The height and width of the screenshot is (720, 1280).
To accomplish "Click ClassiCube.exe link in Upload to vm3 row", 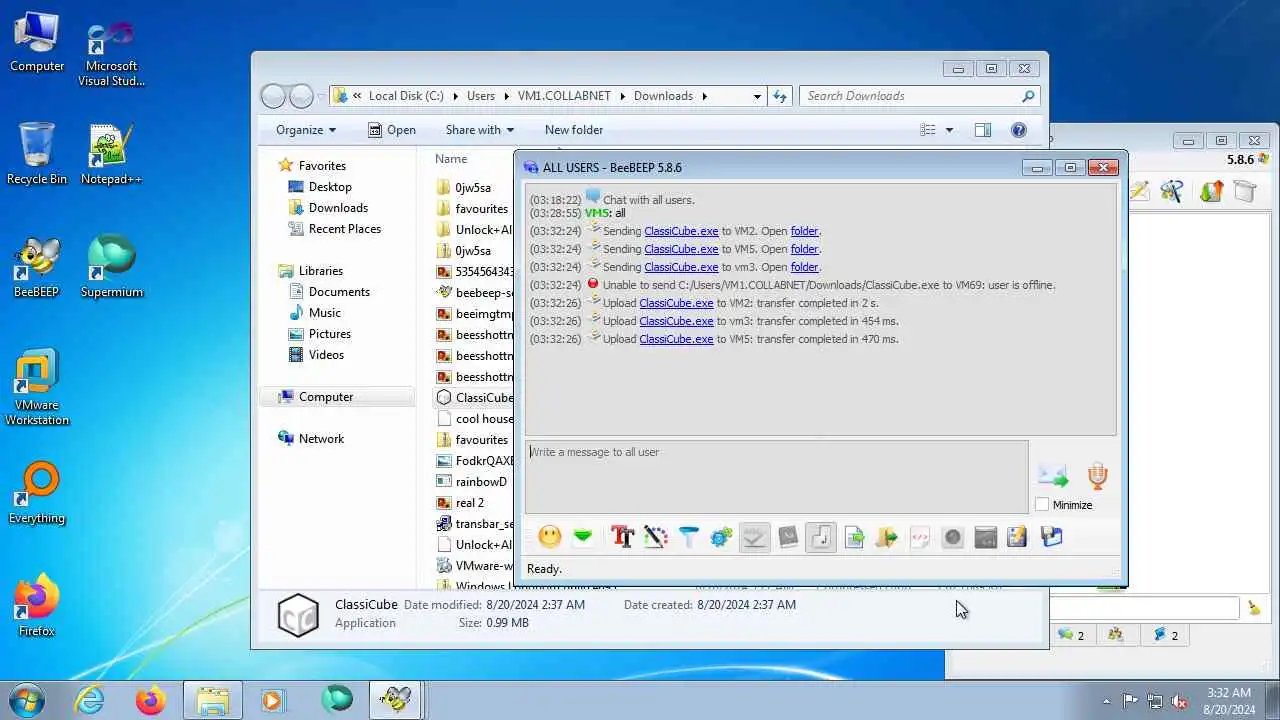I will pyautogui.click(x=676, y=321).
